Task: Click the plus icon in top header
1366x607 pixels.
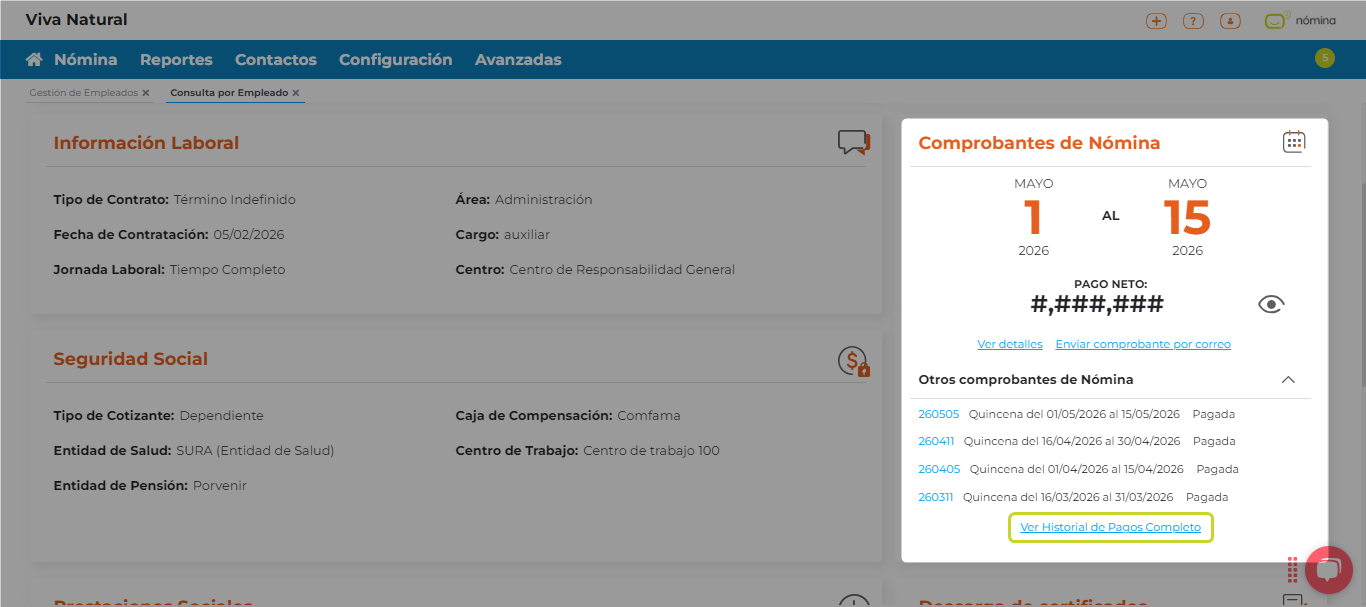Action: [x=1156, y=21]
